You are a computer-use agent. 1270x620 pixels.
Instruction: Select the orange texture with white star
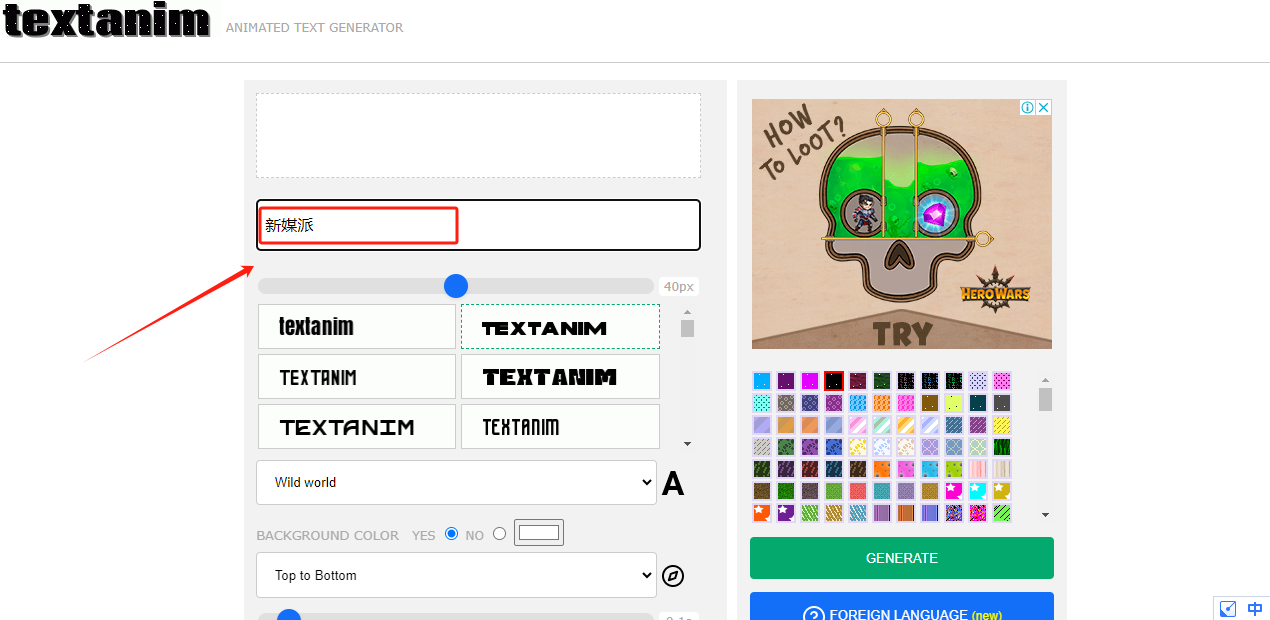point(762,513)
